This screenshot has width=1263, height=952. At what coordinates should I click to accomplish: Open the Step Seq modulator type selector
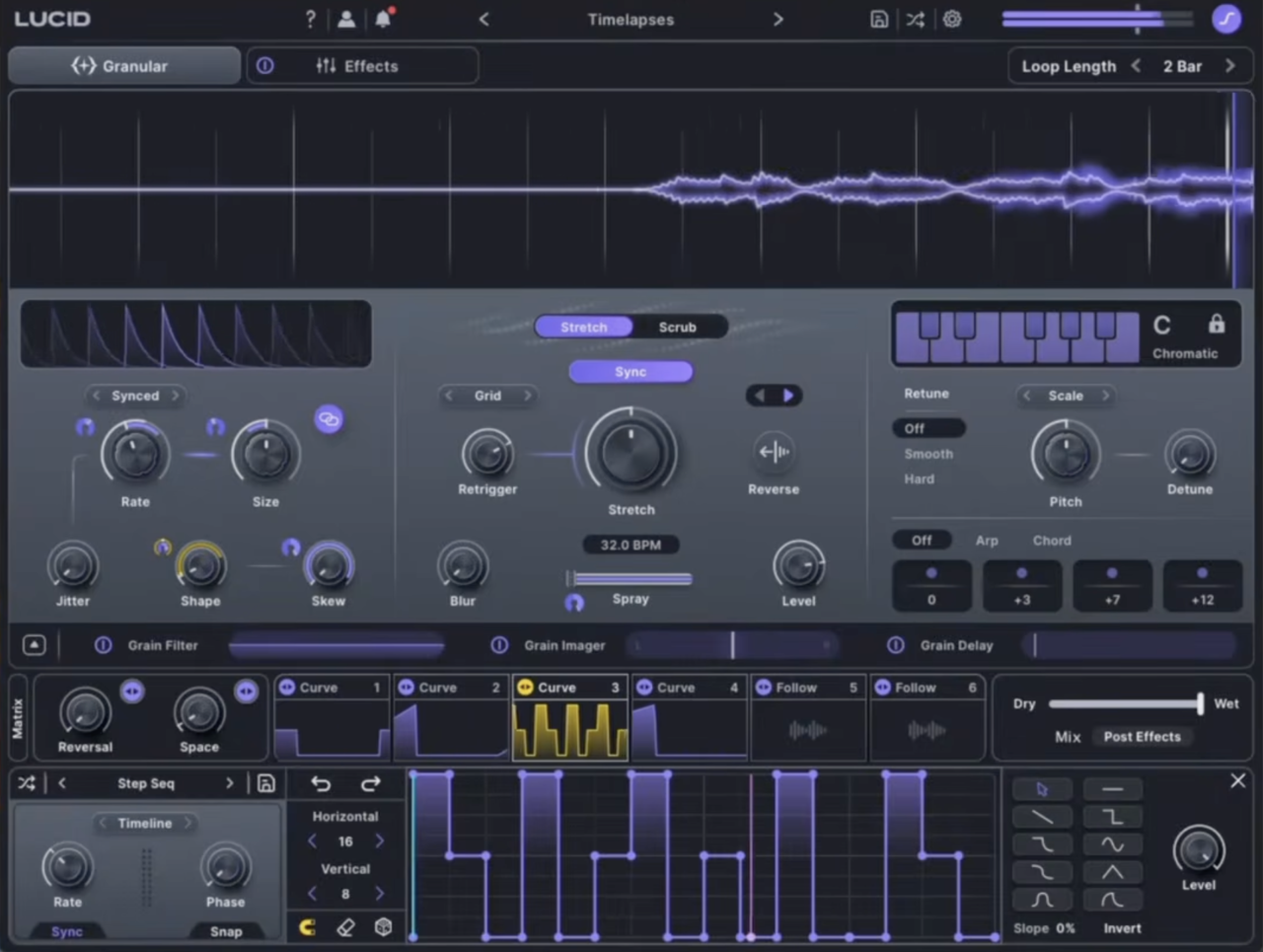click(x=146, y=783)
